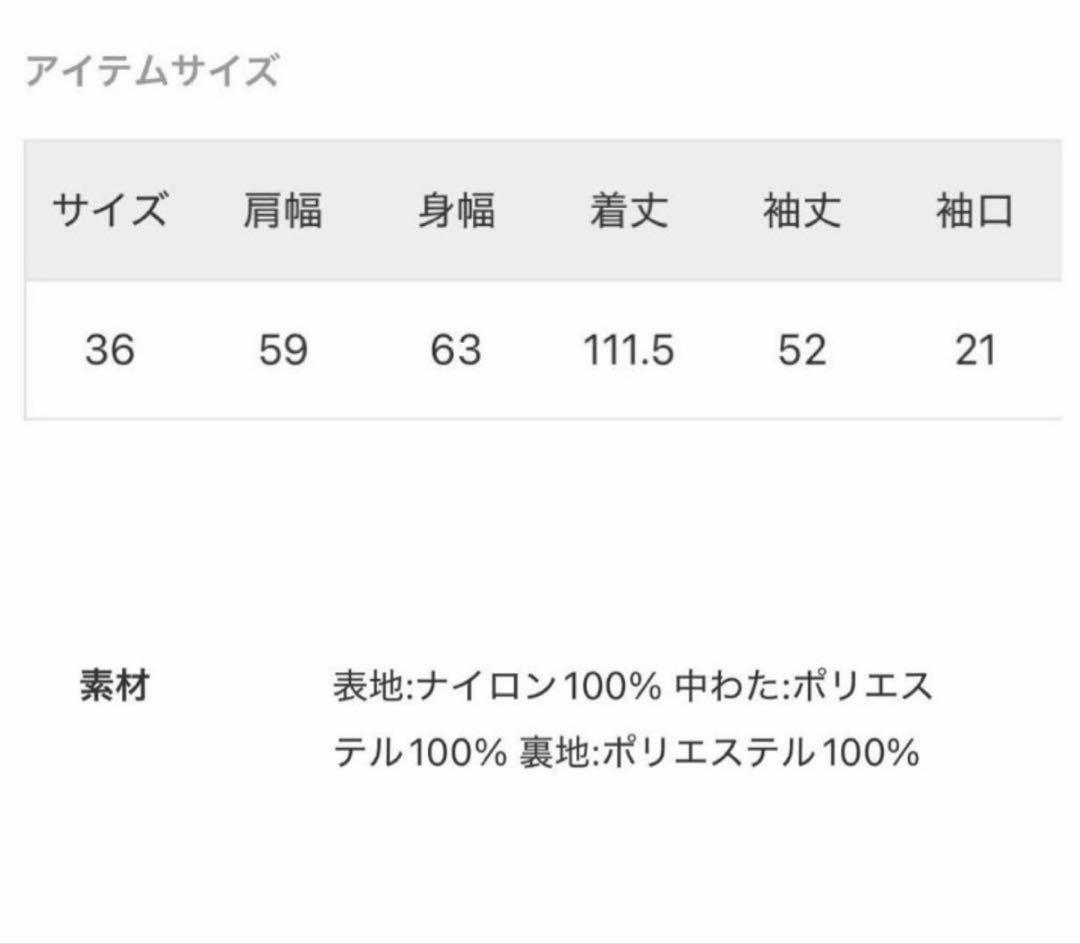The height and width of the screenshot is (944, 1080).
Task: Click the horizontal divider at the page bottom
Action: (540, 940)
